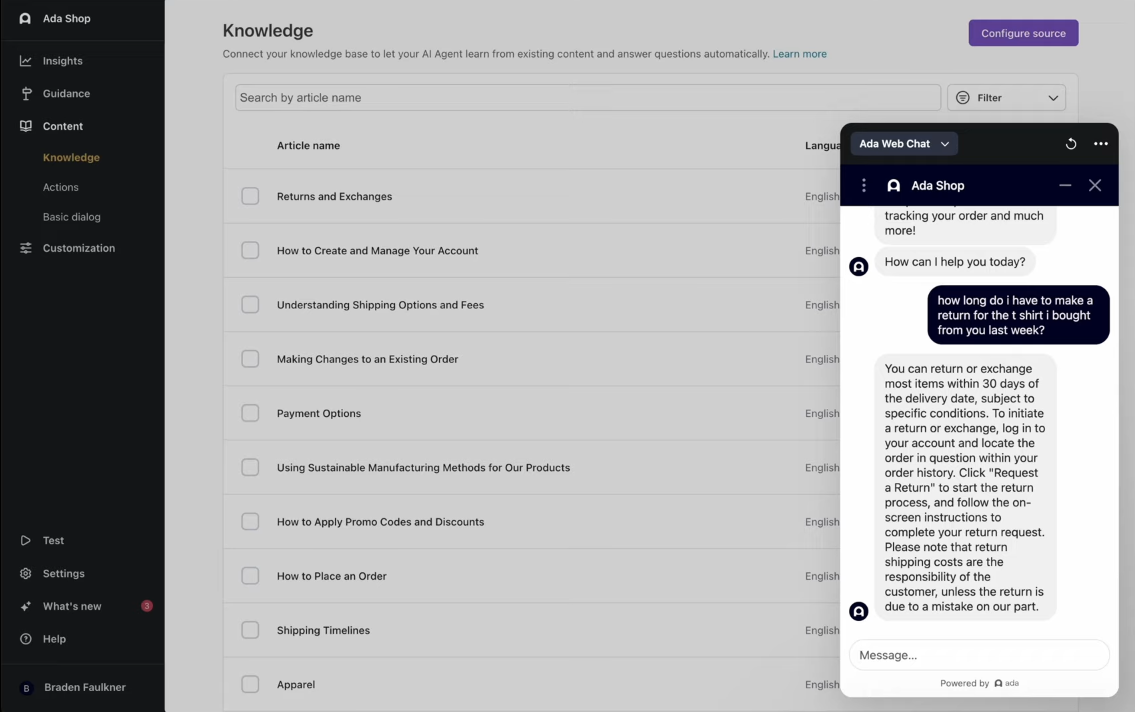Minimize the Ada Shop chat widget
1135x712 pixels.
[1065, 185]
